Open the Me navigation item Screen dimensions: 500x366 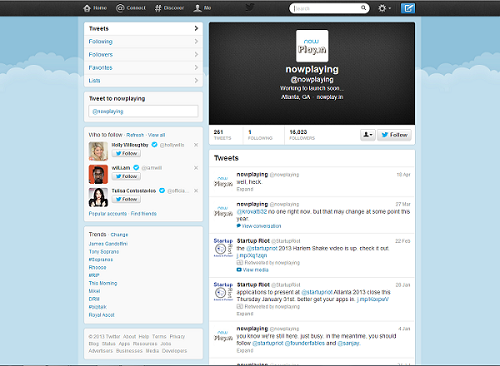[202, 8]
